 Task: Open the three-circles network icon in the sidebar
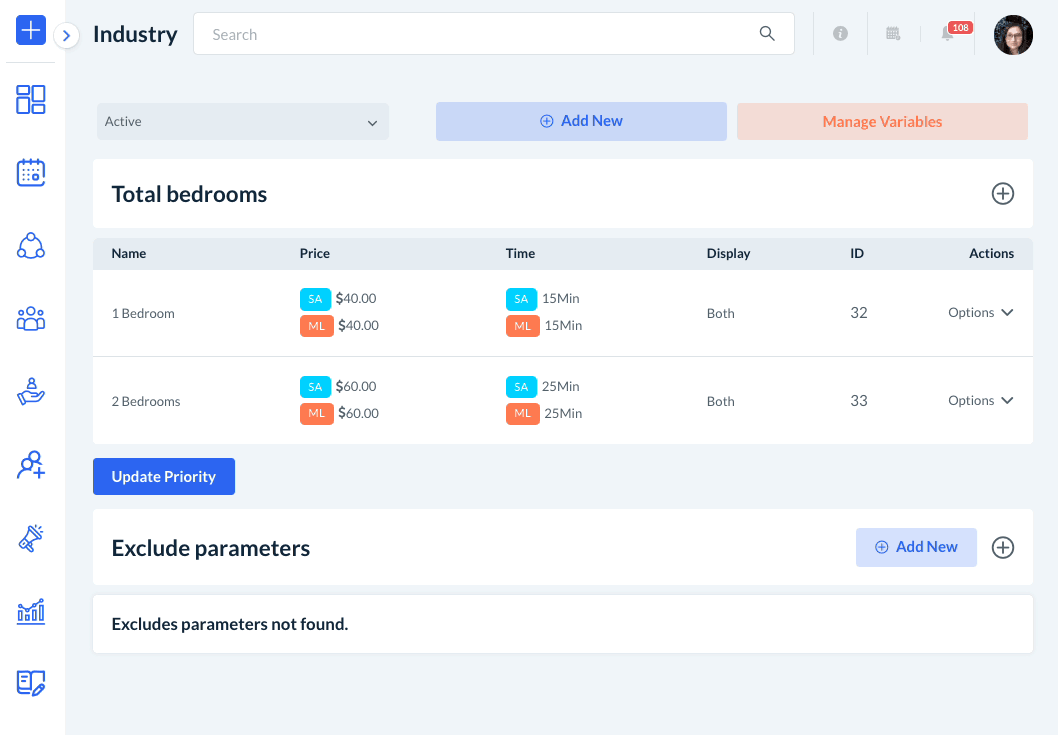click(30, 246)
